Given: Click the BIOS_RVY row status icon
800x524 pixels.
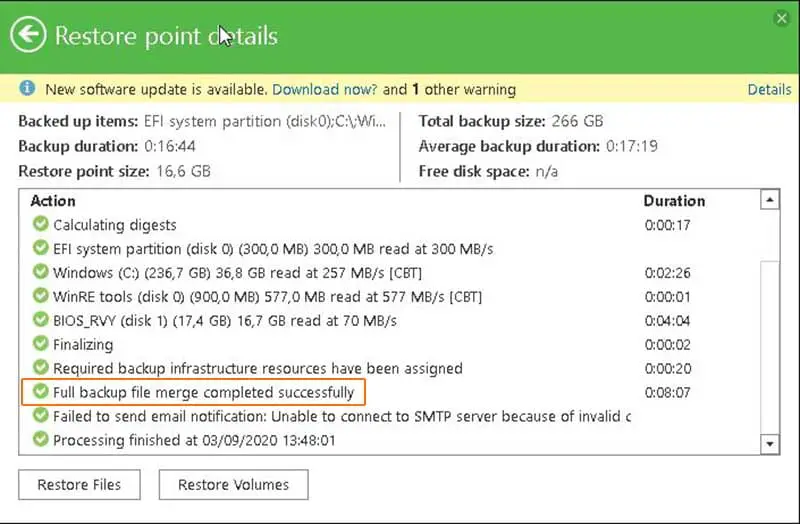Looking at the screenshot, I should tap(40, 319).
